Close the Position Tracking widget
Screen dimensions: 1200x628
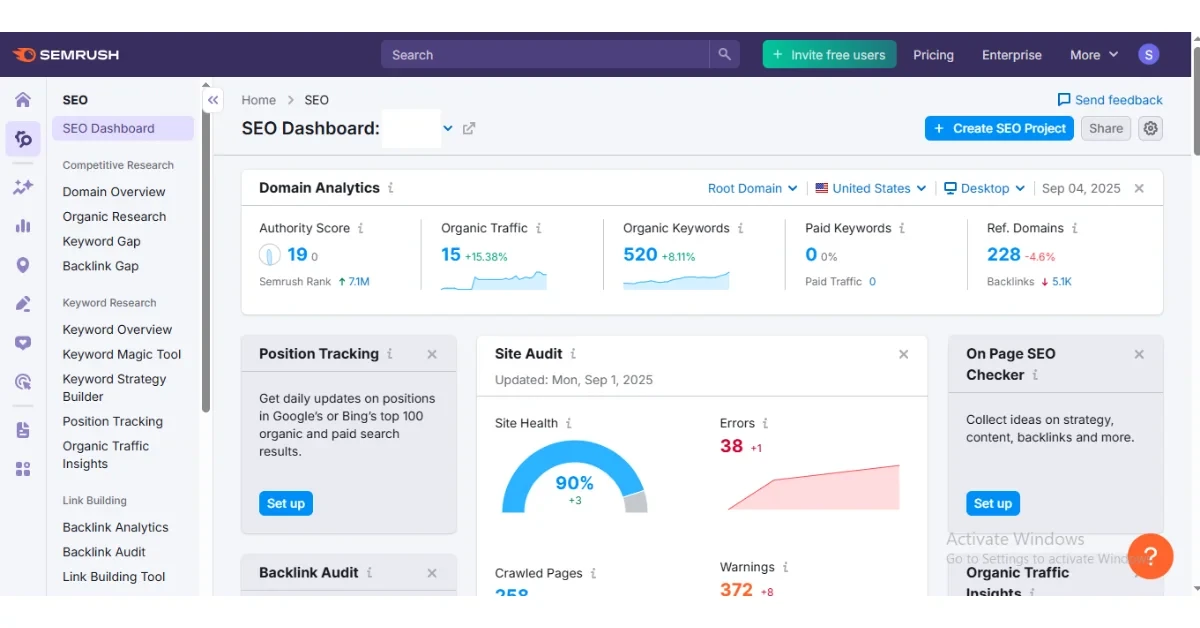tap(432, 354)
